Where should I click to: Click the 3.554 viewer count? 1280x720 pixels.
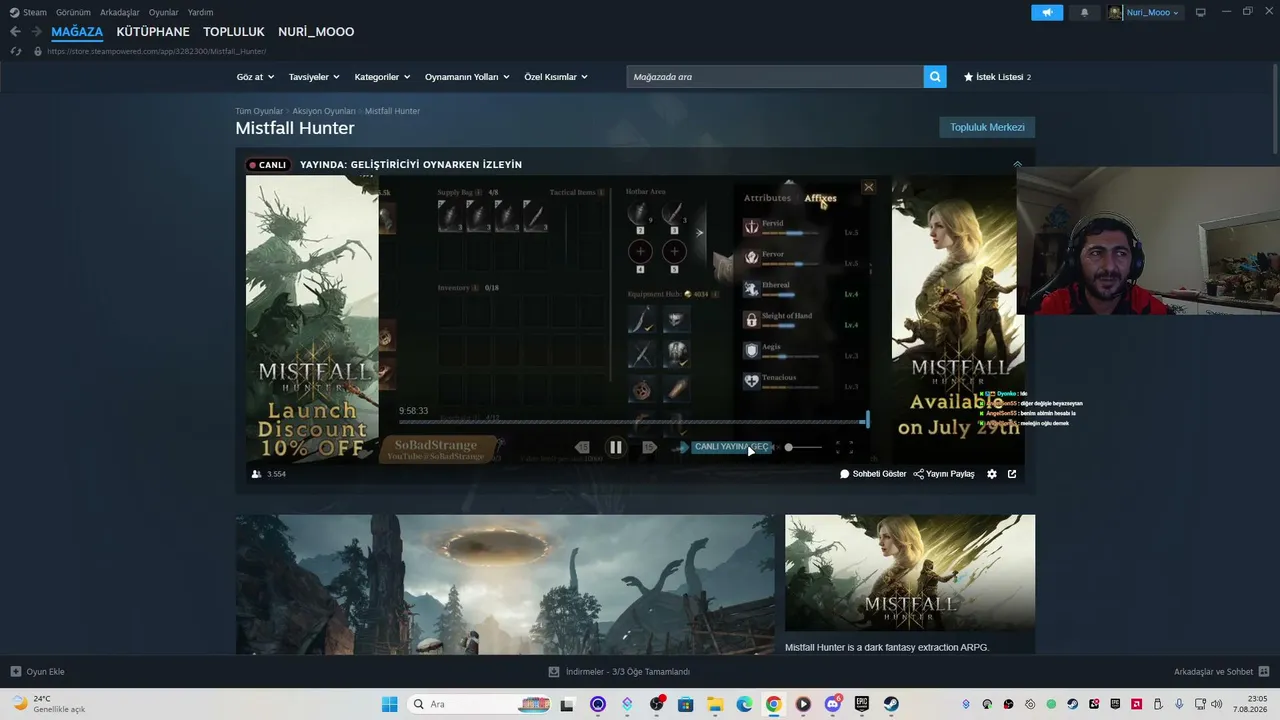coord(268,474)
